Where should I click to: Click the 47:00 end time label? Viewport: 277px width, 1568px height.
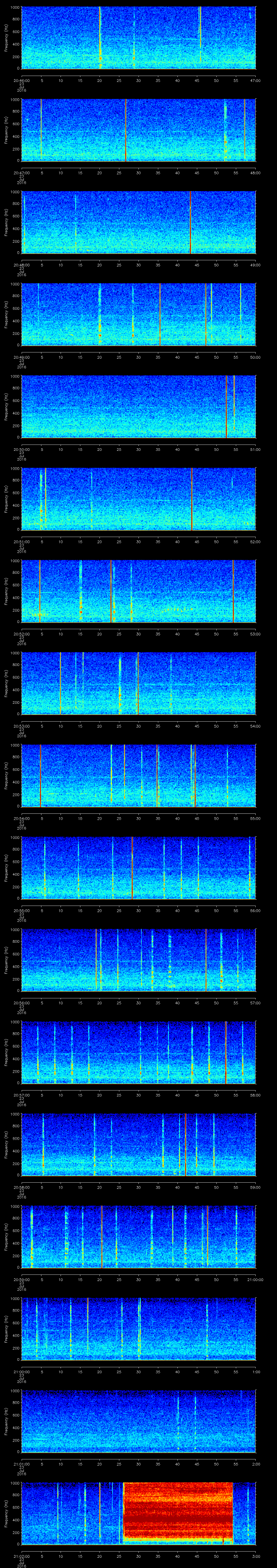(x=256, y=80)
